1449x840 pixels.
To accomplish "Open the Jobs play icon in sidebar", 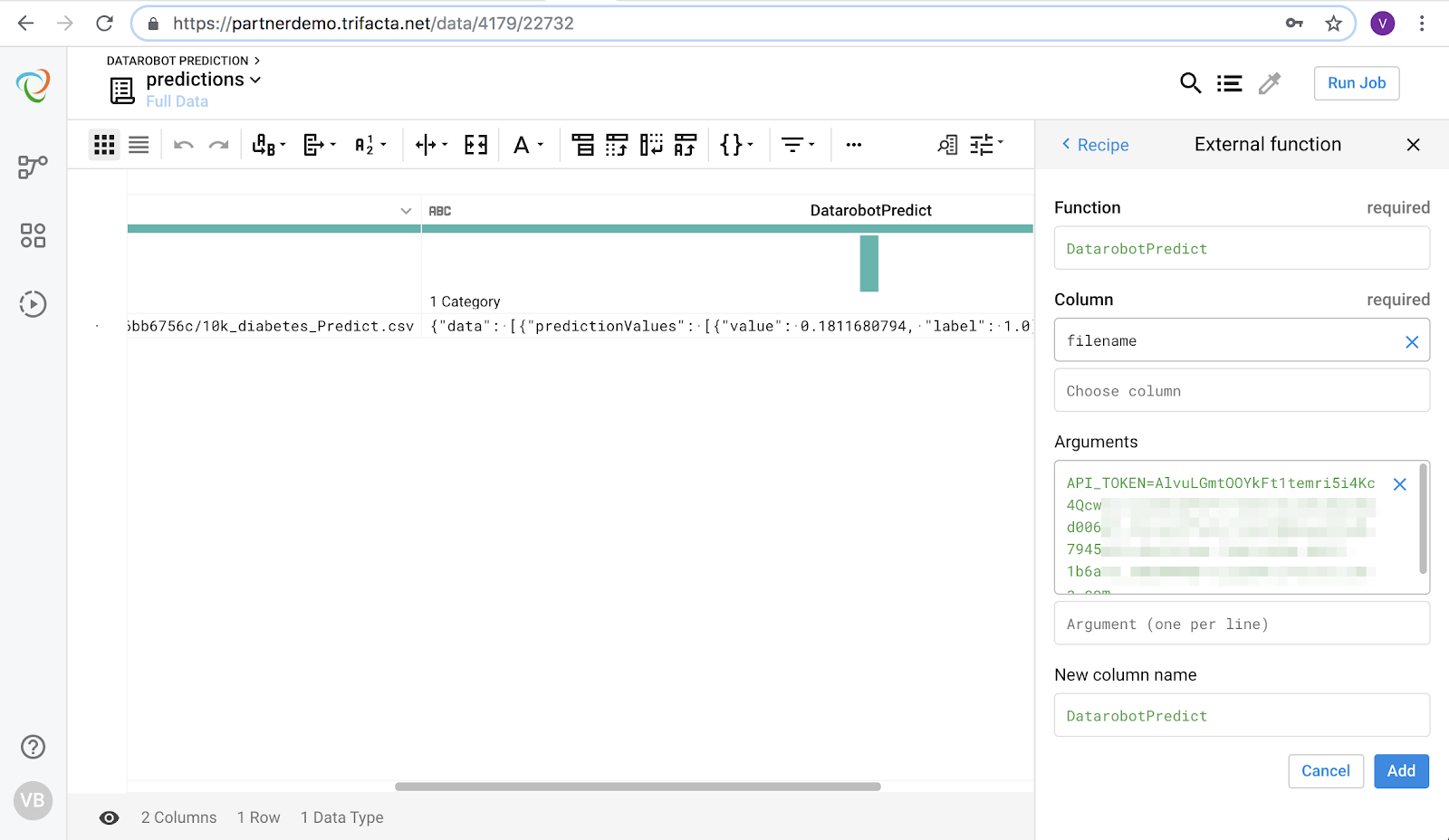I will [x=33, y=304].
